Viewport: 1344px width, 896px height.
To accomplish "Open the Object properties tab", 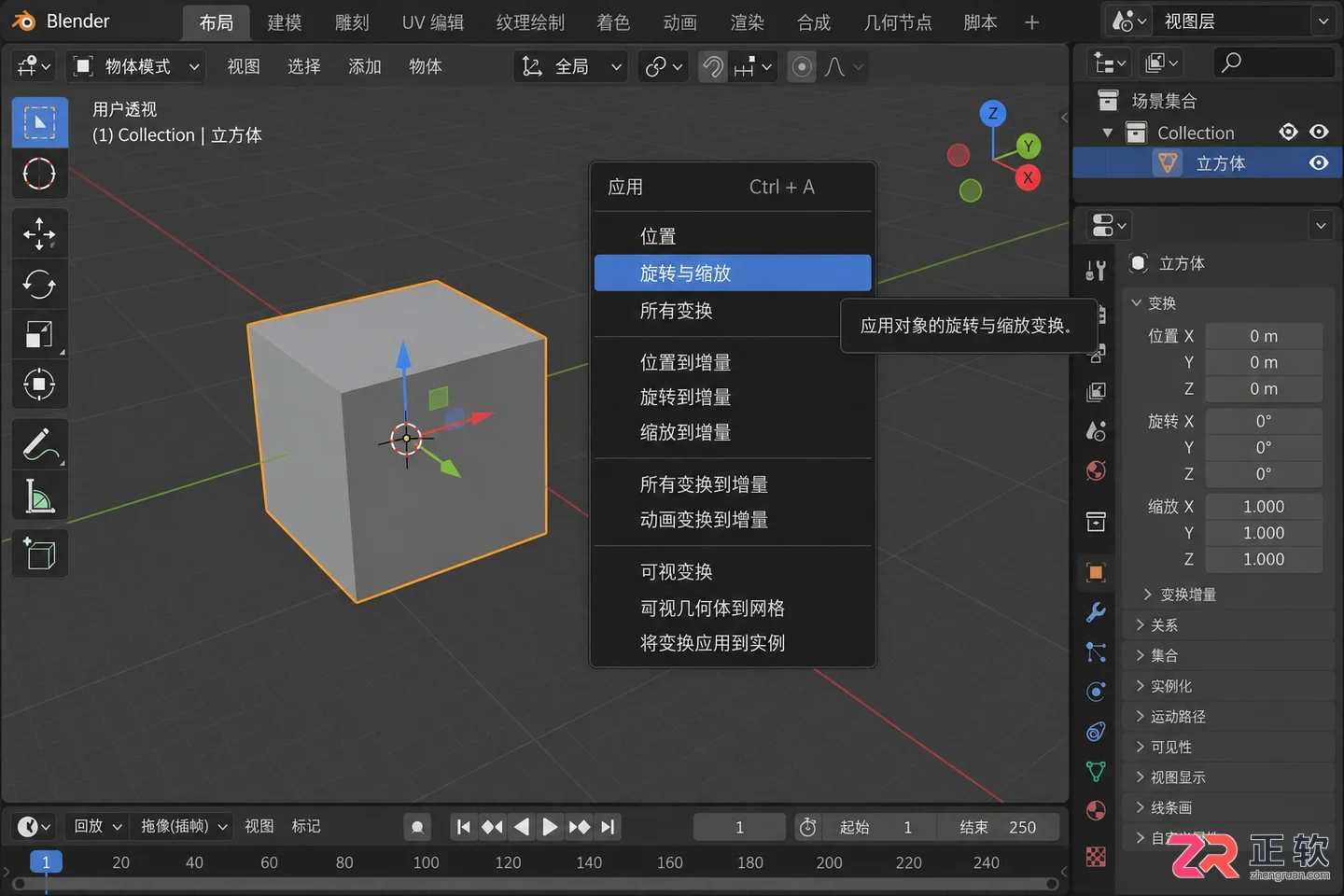I will click(x=1097, y=572).
